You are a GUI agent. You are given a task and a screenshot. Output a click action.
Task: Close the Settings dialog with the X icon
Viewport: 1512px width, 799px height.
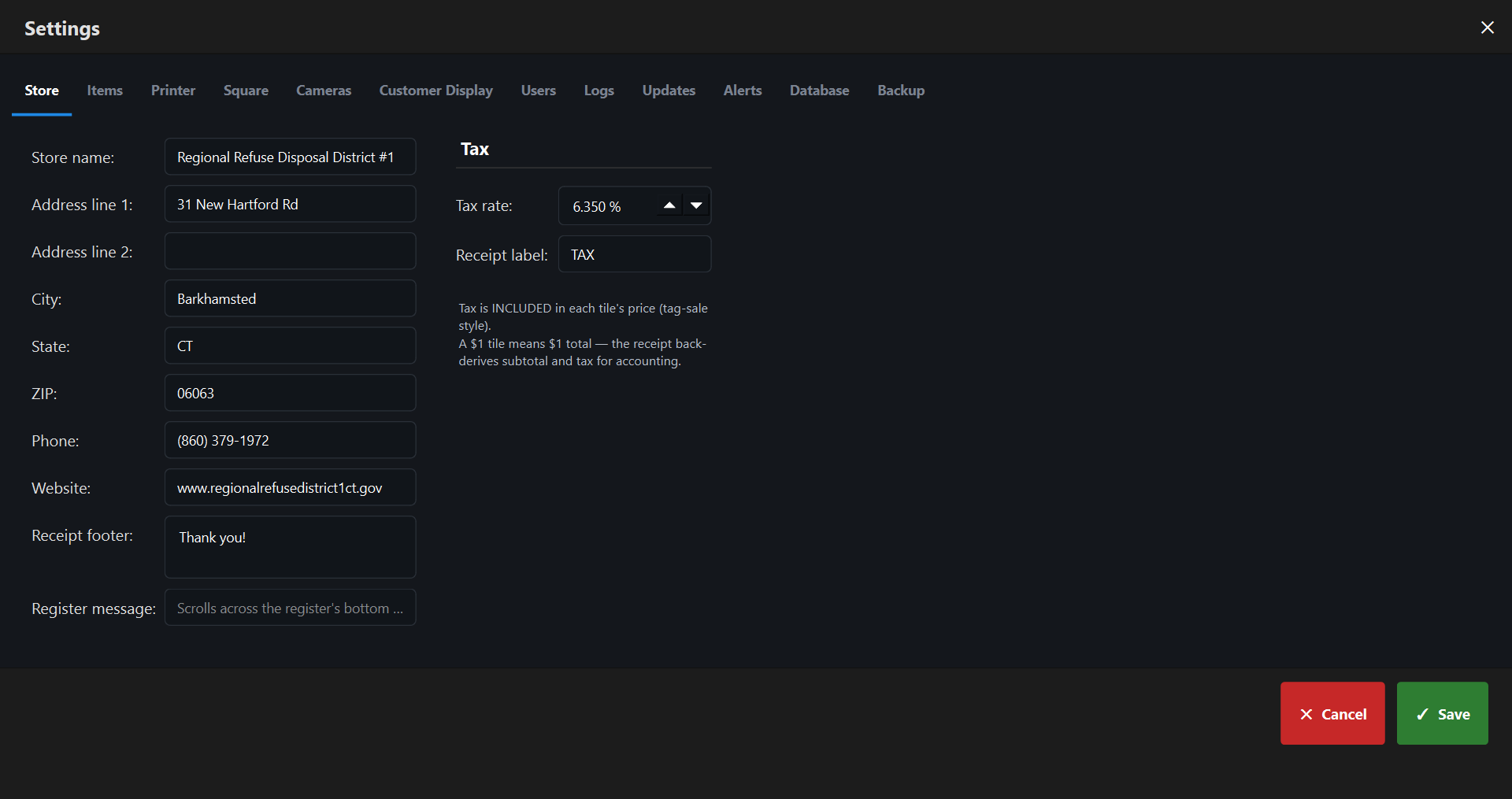coord(1487,28)
